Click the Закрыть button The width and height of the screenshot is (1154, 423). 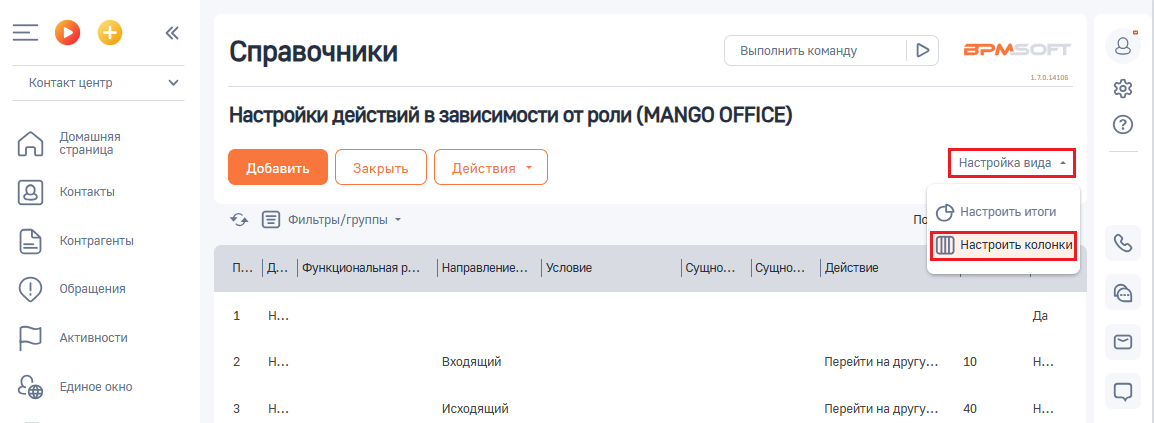(x=380, y=168)
